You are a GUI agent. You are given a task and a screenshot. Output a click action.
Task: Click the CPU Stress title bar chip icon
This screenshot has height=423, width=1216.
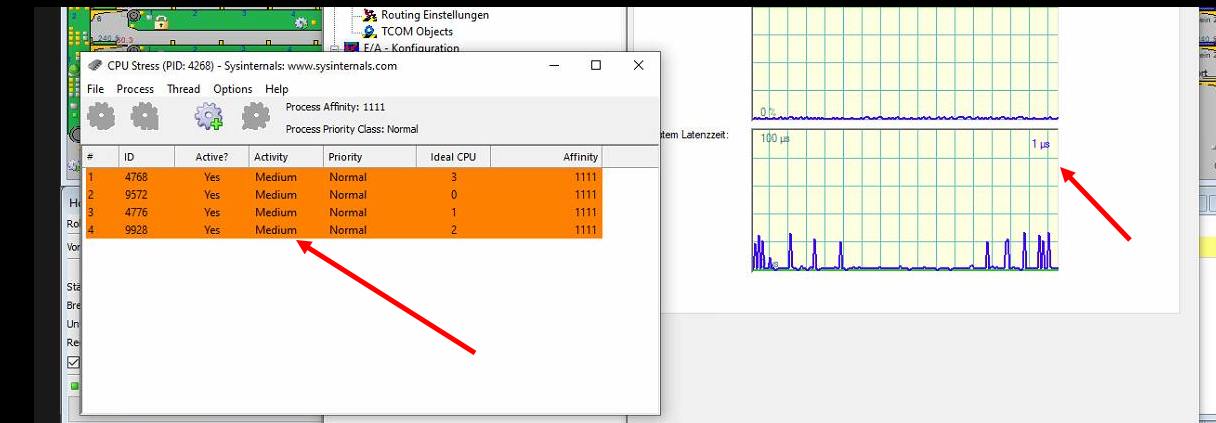pyautogui.click(x=96, y=66)
